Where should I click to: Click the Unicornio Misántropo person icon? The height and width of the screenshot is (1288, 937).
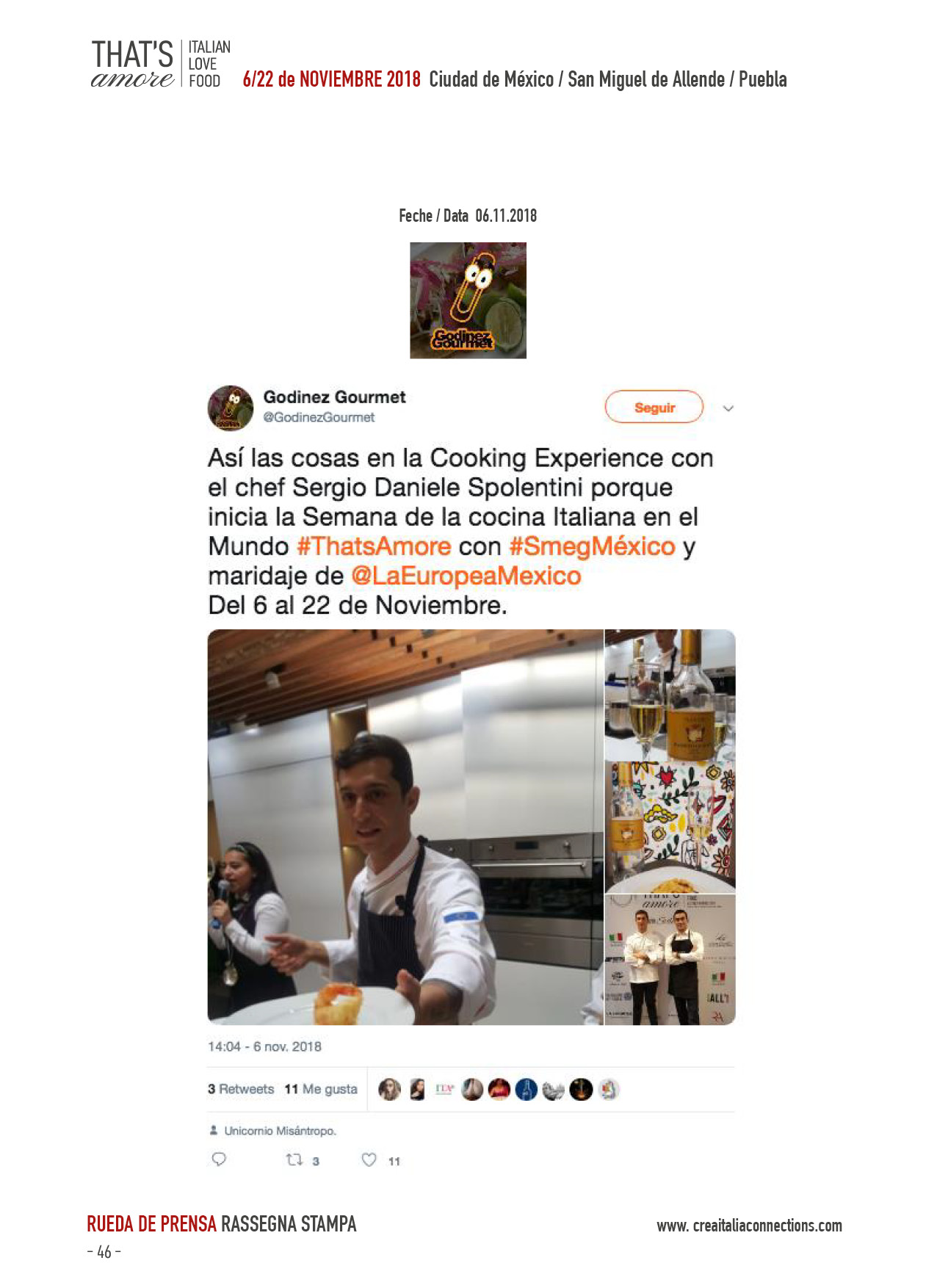coord(214,1131)
